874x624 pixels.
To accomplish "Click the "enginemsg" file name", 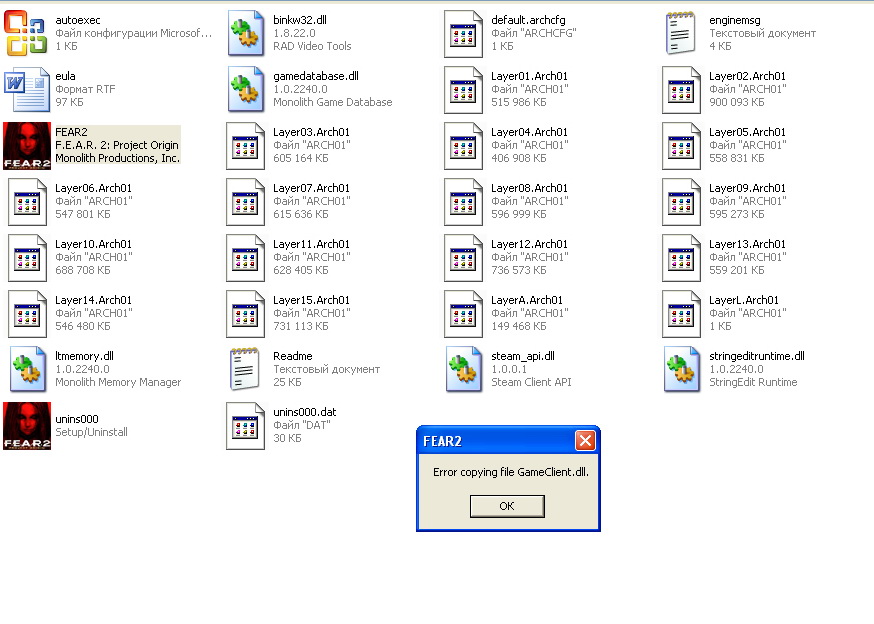I will [735, 20].
